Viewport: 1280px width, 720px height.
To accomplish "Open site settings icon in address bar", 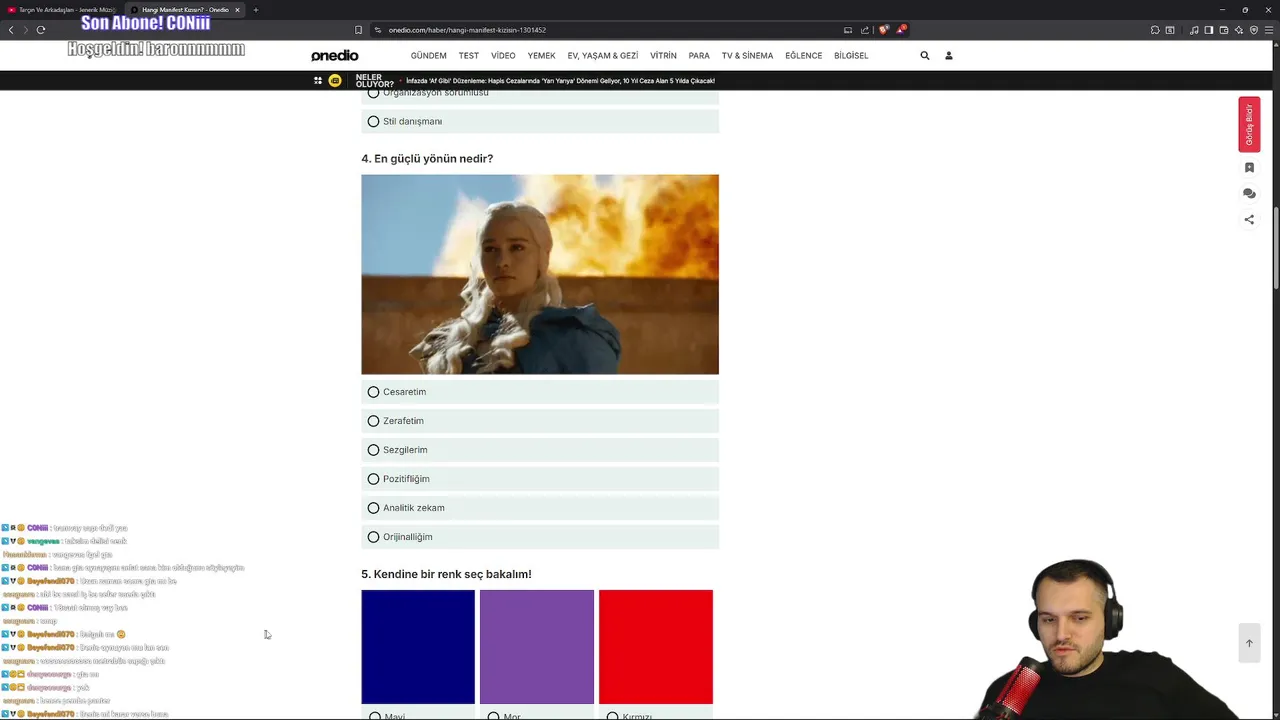I will point(378,30).
